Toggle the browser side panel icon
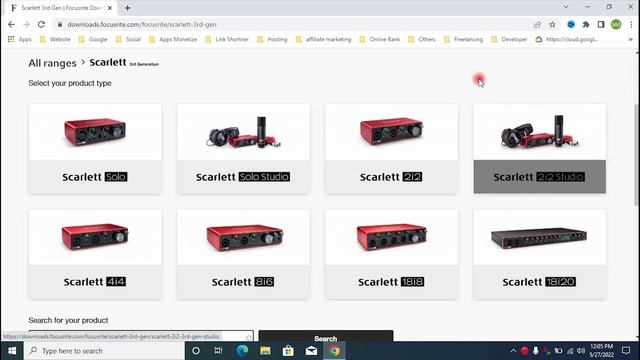Viewport: 640px width, 360px height. click(x=601, y=24)
